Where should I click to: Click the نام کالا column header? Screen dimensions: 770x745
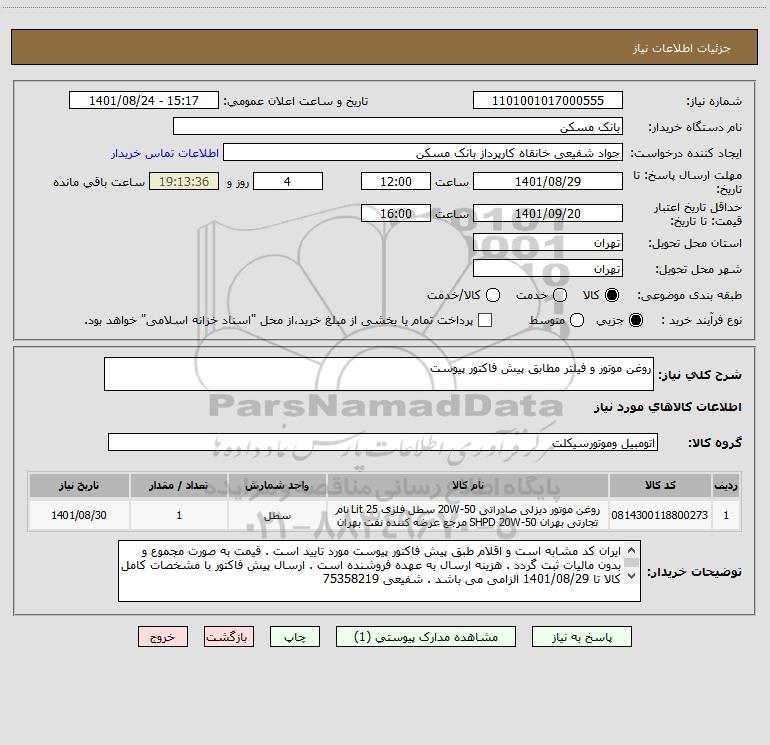pyautogui.click(x=468, y=485)
